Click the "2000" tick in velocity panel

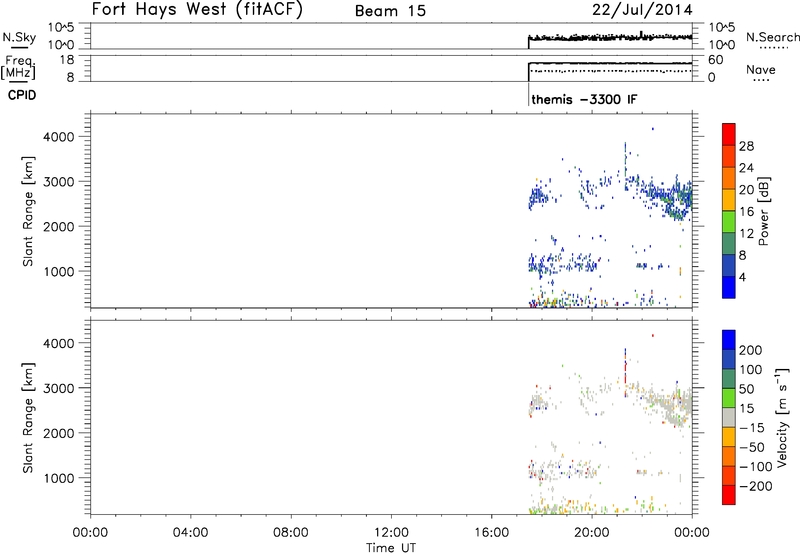point(59,433)
